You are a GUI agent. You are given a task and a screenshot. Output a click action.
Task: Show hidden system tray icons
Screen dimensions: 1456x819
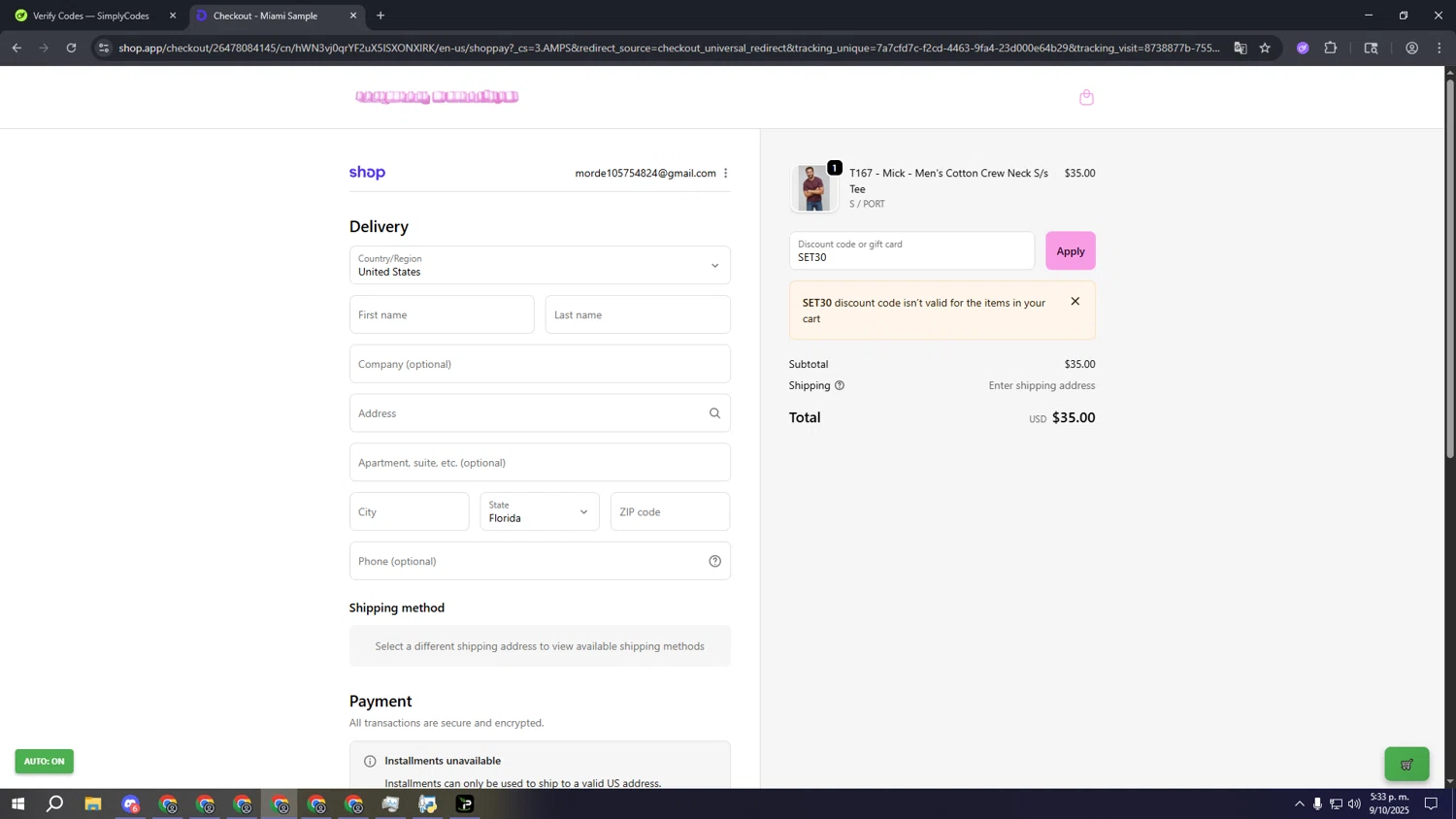coord(1300,803)
